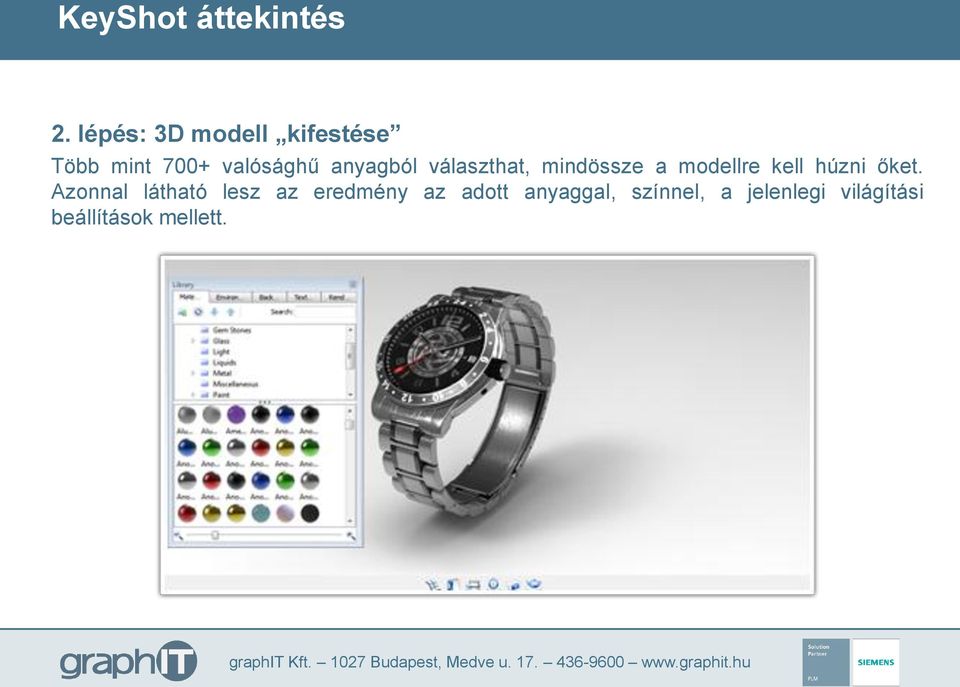960x687 pixels.
Task: Open the Textures library tab
Action: (x=302, y=298)
